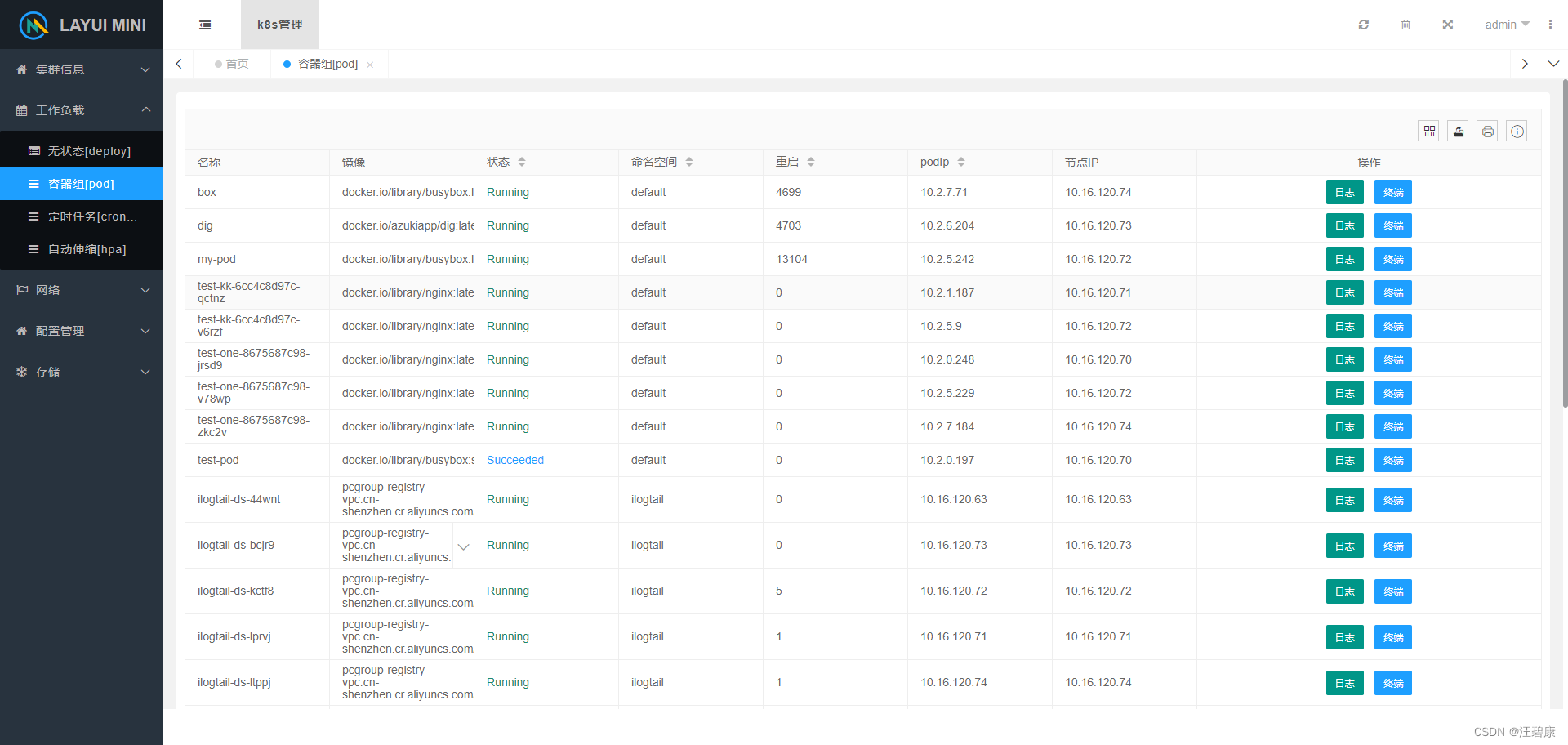Open the column filter icon in table toolbar
Screen dimensions: 1568x745
coord(1428,131)
